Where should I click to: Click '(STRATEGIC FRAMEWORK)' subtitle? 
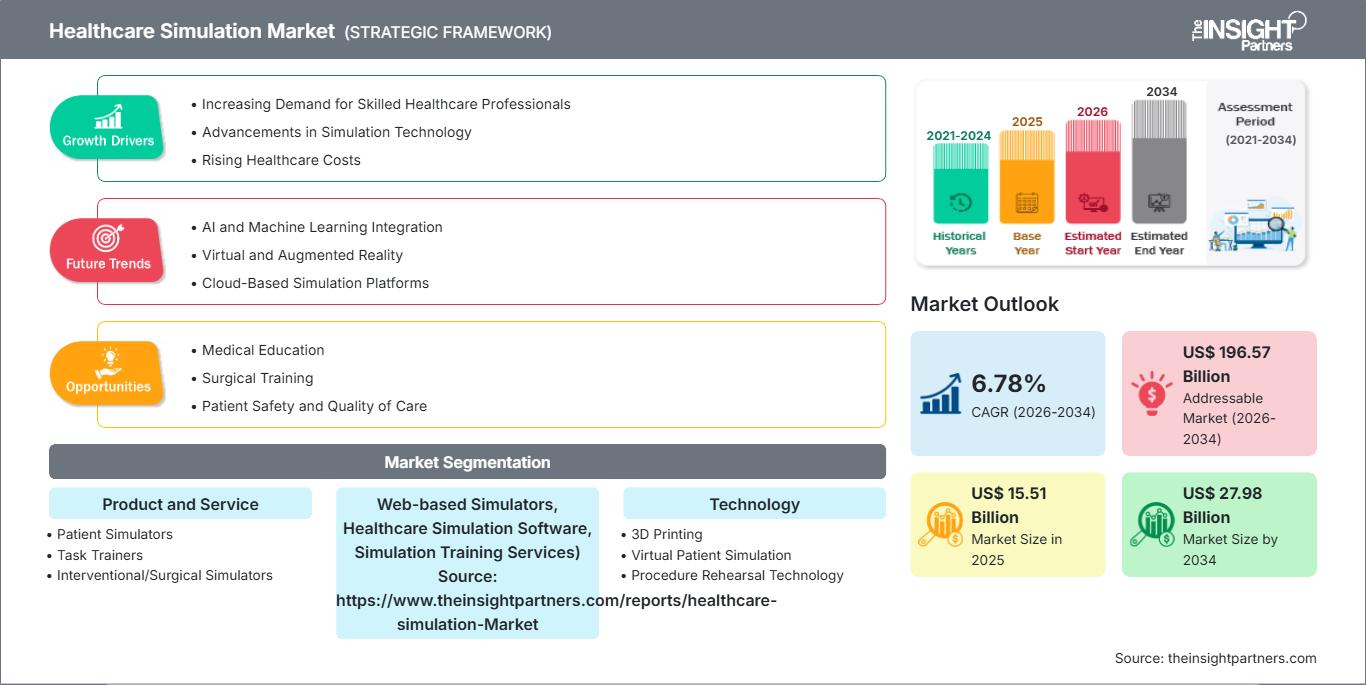[x=448, y=32]
